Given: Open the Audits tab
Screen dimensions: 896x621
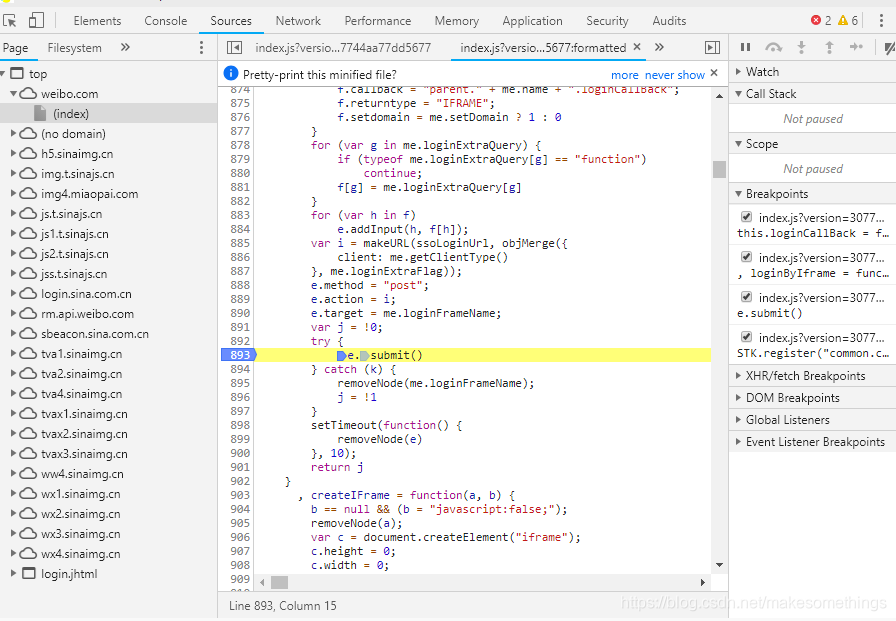Looking at the screenshot, I should (669, 21).
